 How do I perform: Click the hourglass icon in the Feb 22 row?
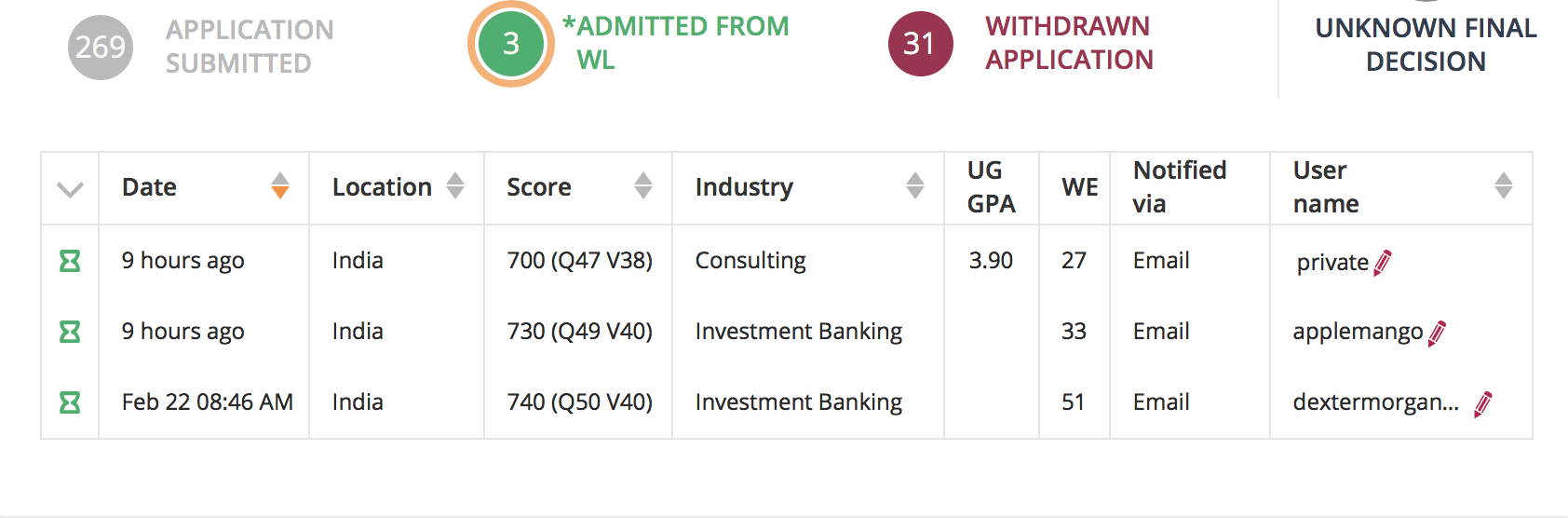70,402
